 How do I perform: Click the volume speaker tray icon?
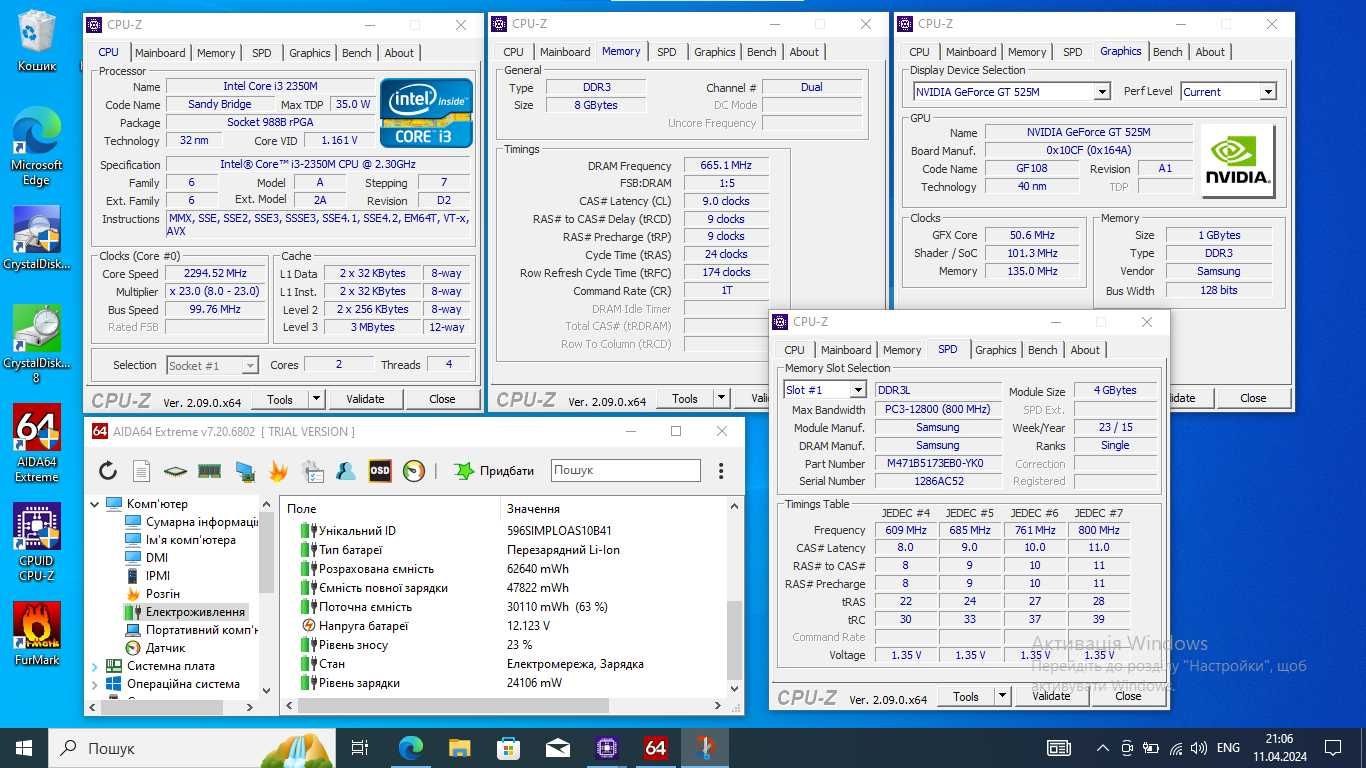1198,748
